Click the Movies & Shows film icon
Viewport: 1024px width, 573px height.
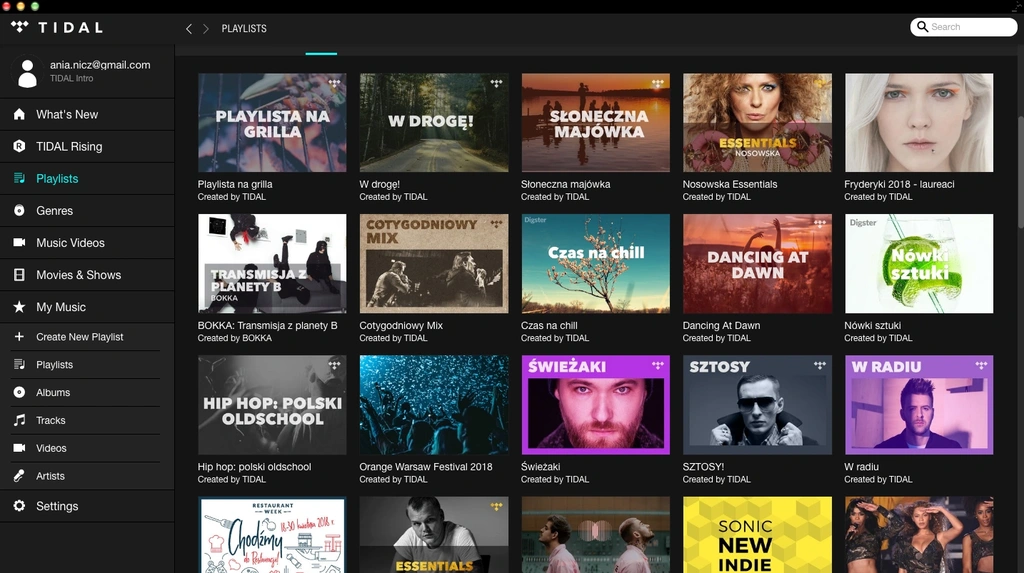click(x=19, y=274)
